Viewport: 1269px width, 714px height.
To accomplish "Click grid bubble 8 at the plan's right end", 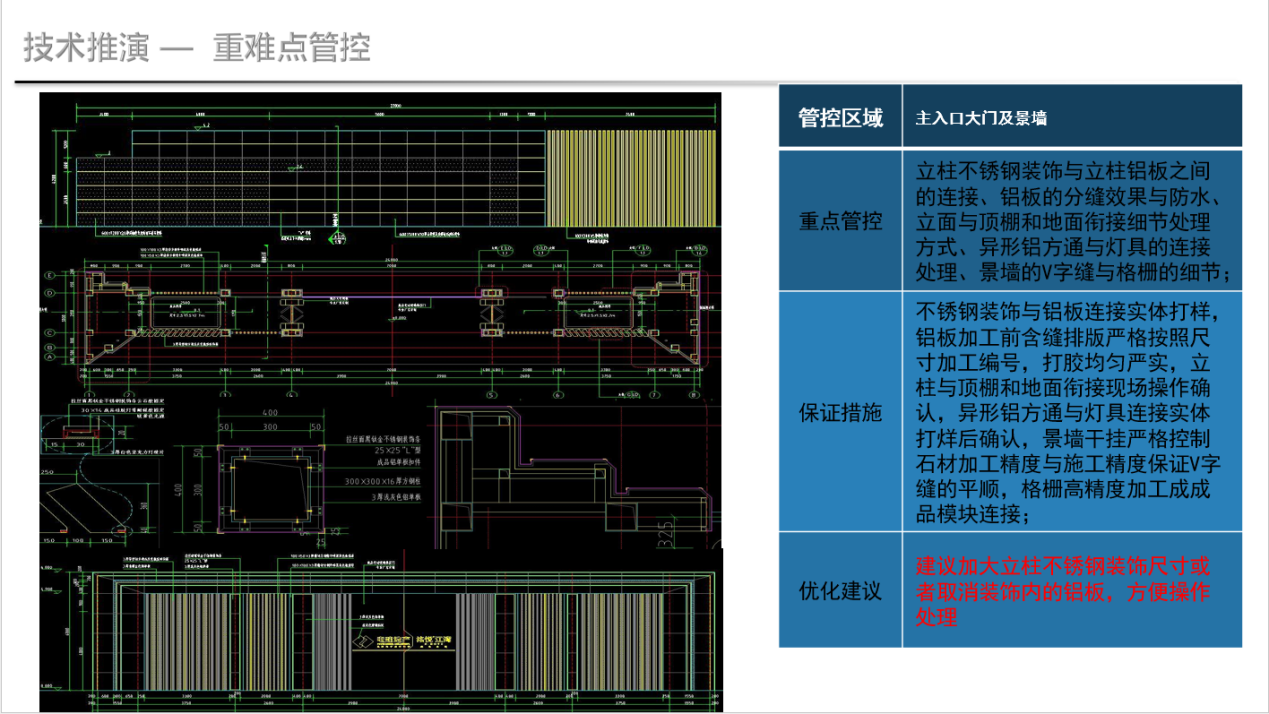I will (695, 395).
